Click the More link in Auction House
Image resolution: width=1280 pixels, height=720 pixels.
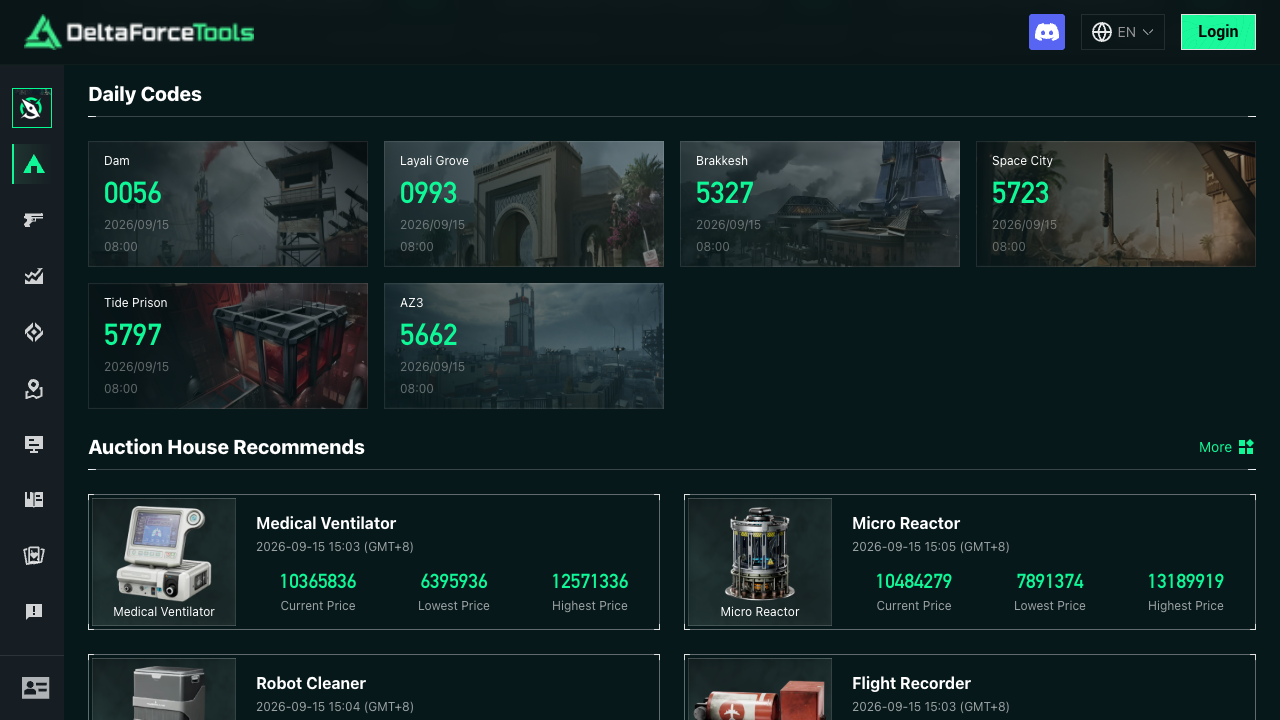point(1215,447)
